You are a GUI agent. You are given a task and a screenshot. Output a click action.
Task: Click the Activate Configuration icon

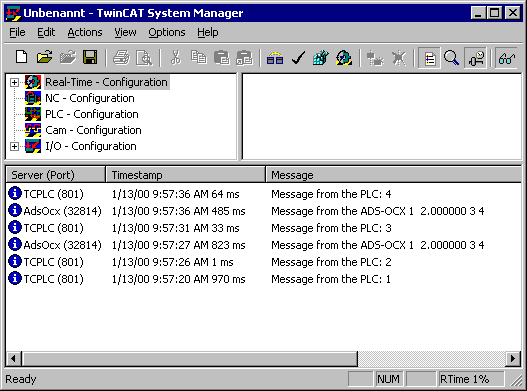321,57
